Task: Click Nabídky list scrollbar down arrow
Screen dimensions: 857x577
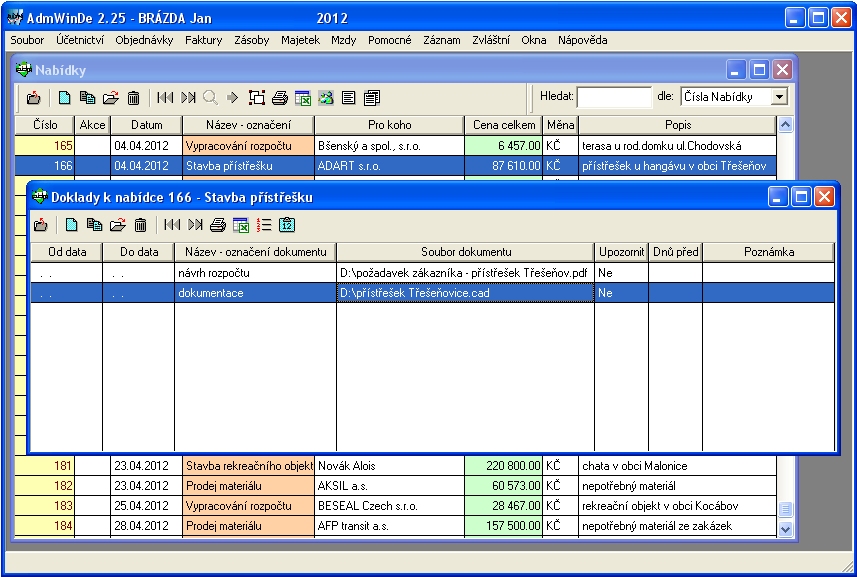Action: 785,529
